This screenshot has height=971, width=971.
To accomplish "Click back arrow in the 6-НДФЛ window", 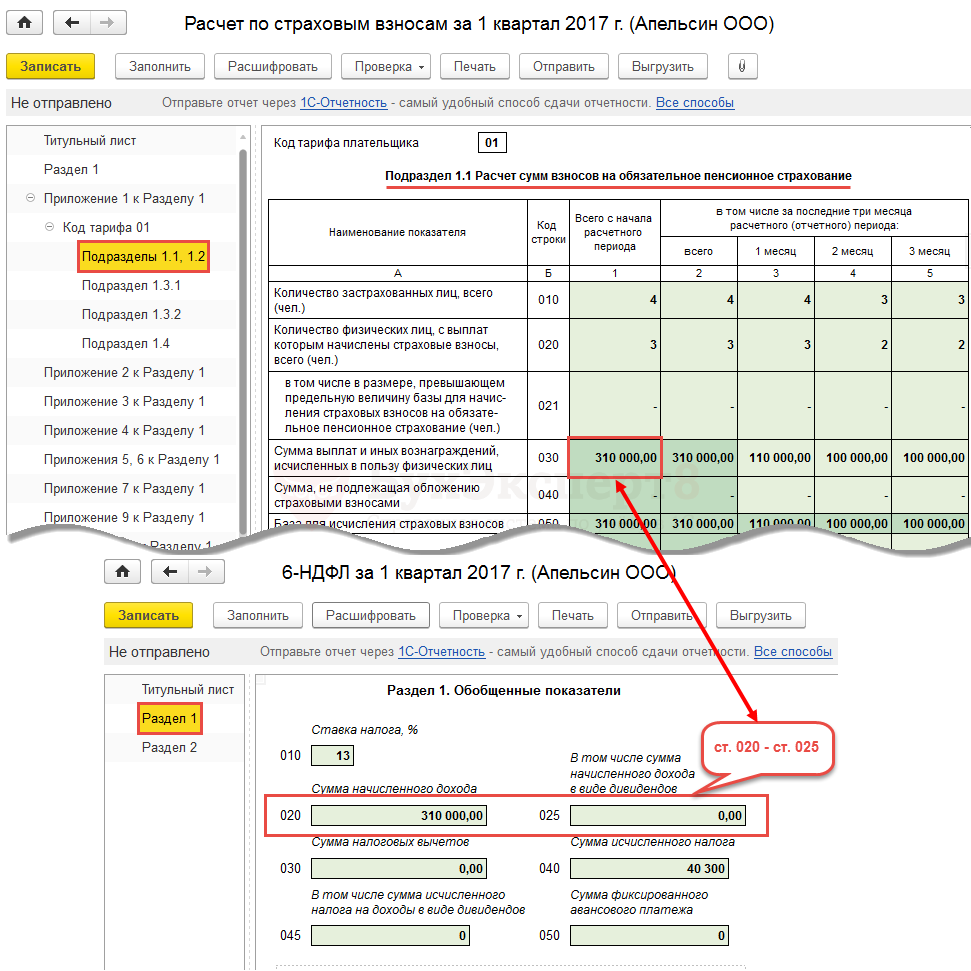I will (x=170, y=572).
